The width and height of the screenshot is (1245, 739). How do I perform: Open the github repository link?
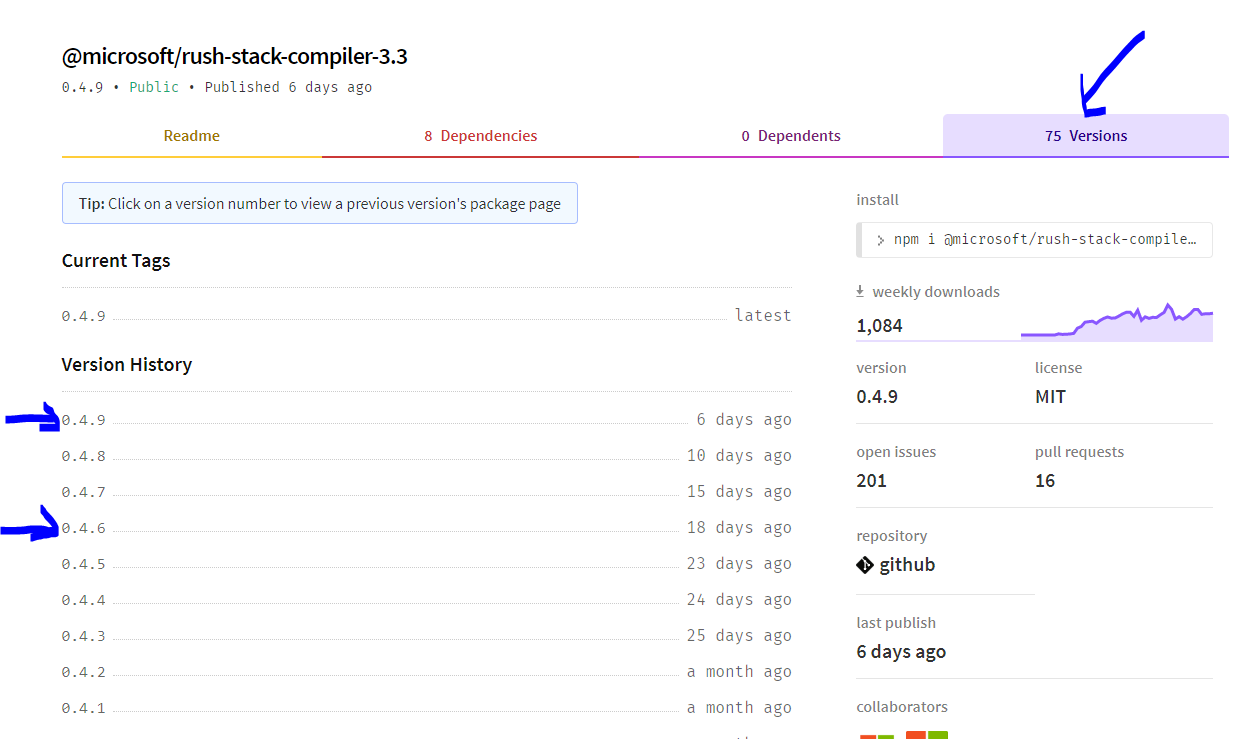coord(907,565)
